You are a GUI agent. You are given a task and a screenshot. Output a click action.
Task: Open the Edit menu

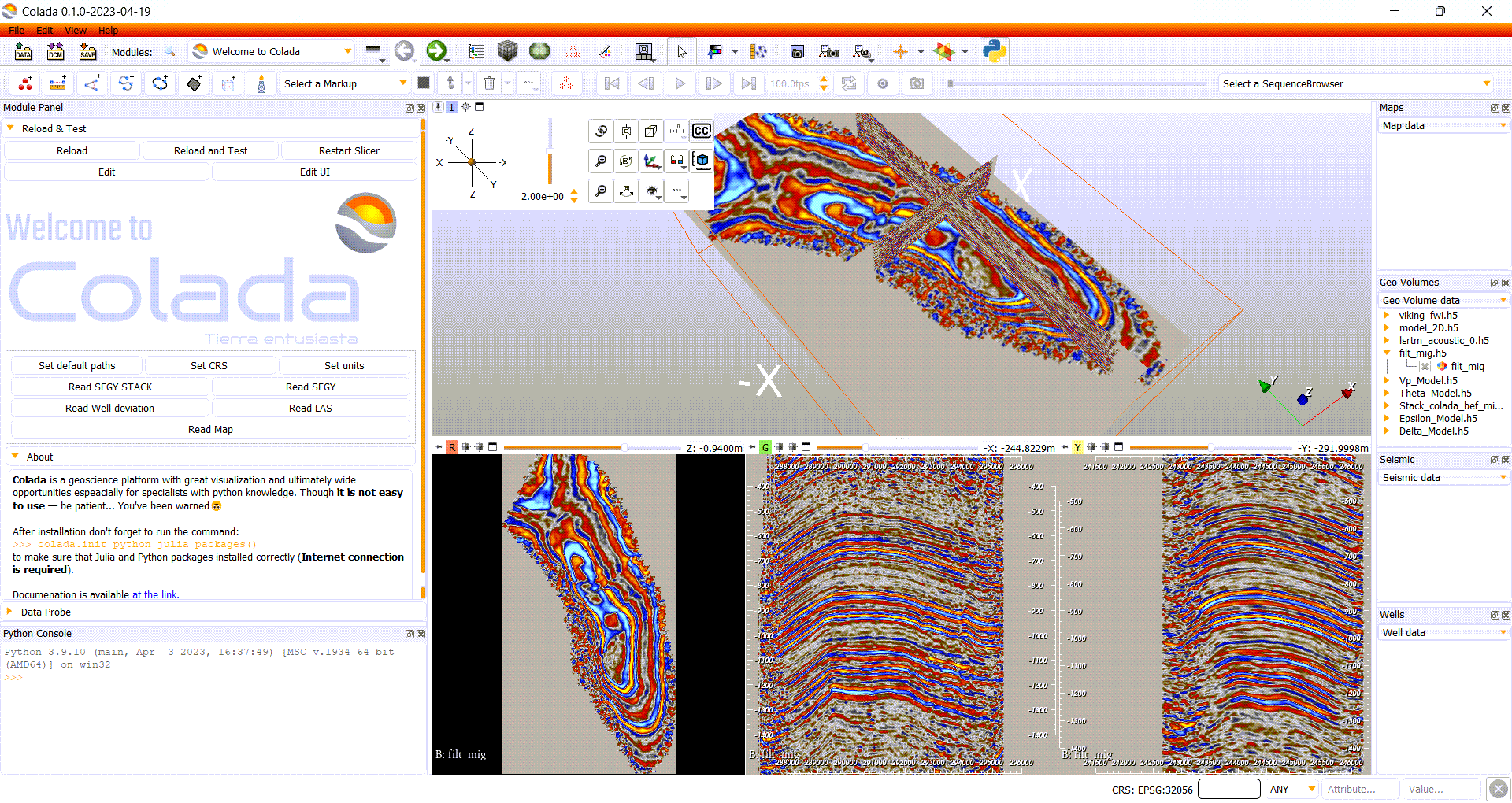tap(44, 30)
